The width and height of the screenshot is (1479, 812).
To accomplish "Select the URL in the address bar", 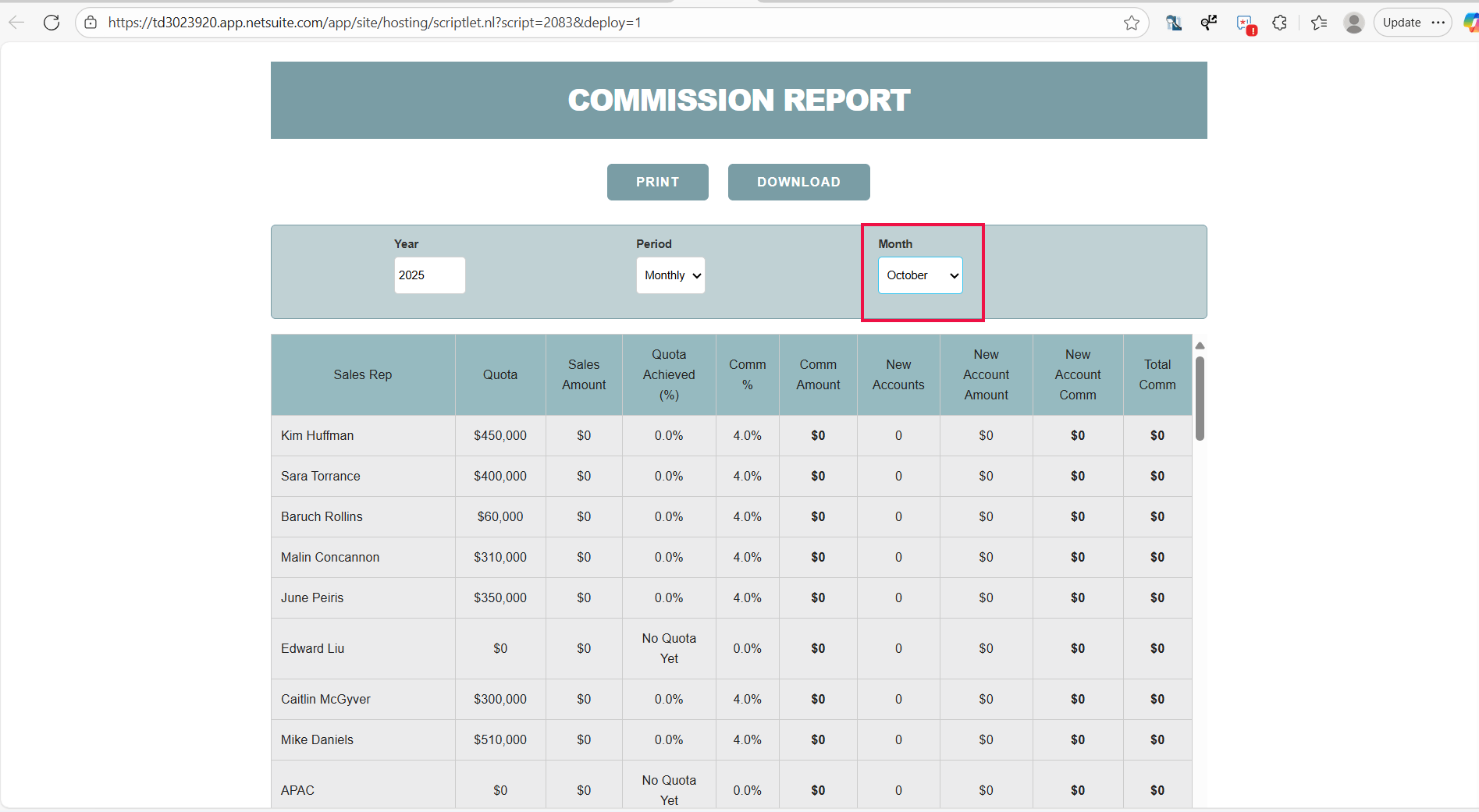I will [375, 23].
